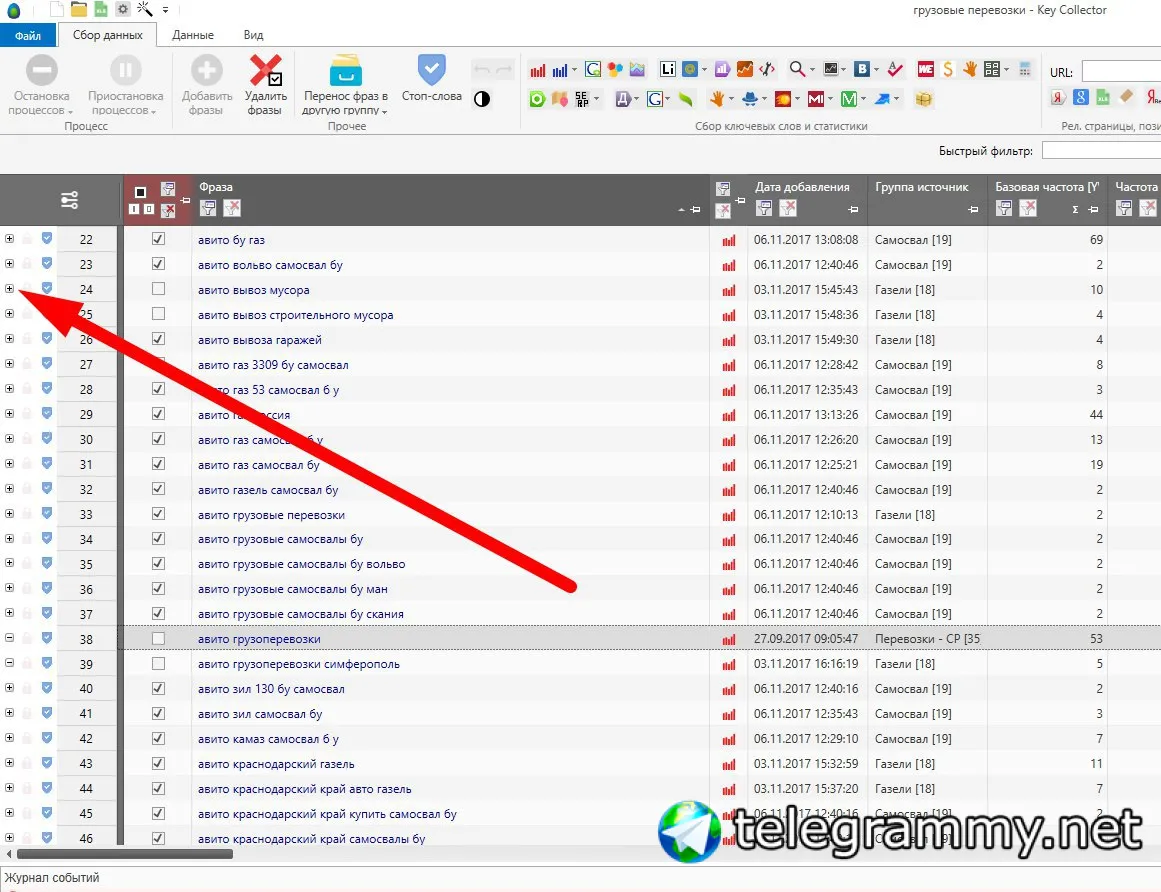Click the phrase 'авито газель самосвал бу'
The height and width of the screenshot is (892, 1161).
(268, 489)
